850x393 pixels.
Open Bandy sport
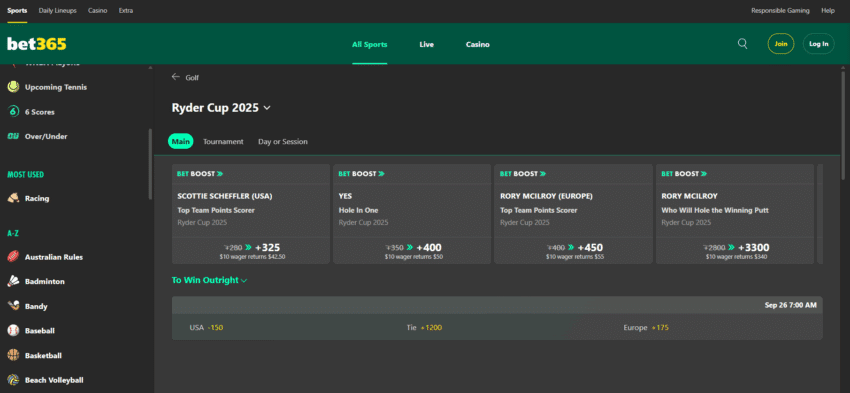pyautogui.click(x=36, y=306)
